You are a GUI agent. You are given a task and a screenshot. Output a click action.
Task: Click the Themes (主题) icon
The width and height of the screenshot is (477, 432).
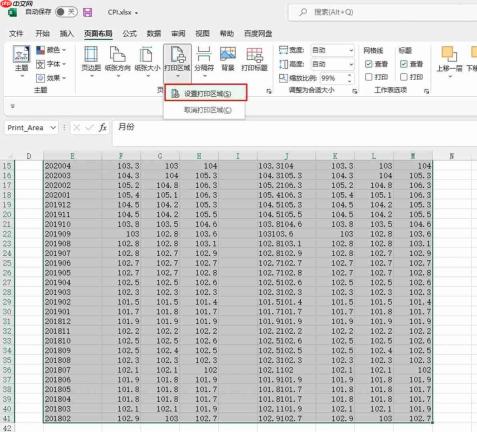pos(22,54)
